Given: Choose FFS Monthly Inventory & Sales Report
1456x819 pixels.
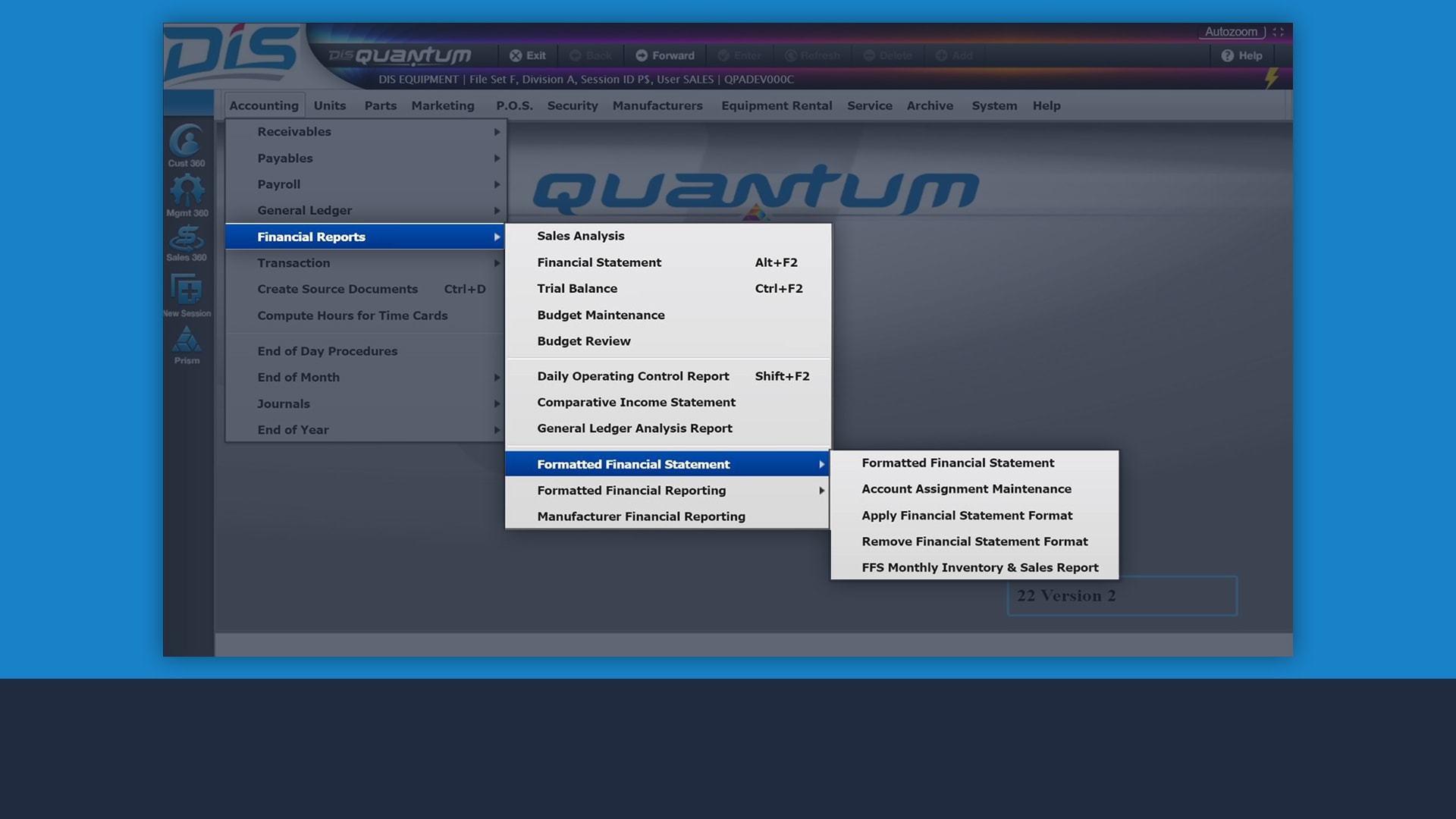Looking at the screenshot, I should tap(974, 567).
